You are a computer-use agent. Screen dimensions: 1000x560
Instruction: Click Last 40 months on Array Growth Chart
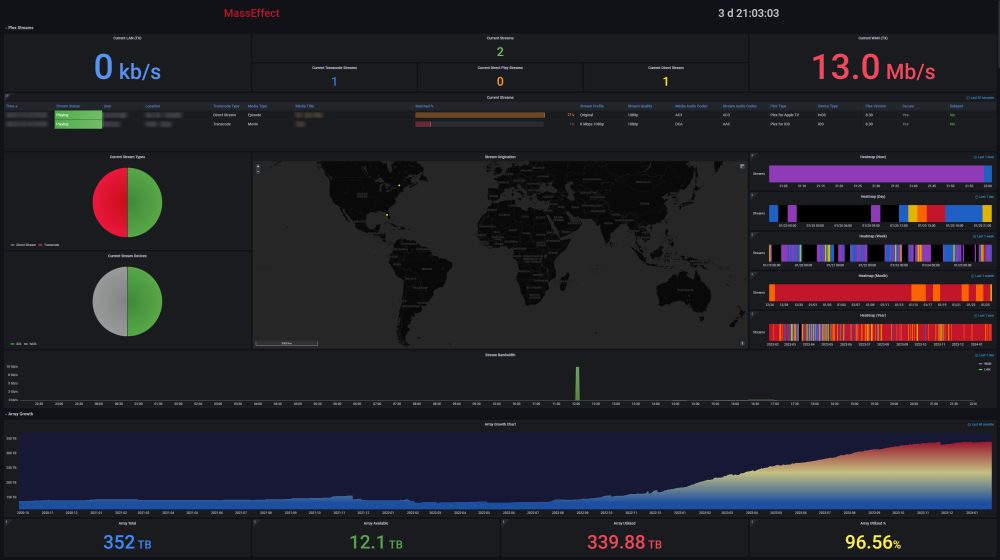point(981,424)
